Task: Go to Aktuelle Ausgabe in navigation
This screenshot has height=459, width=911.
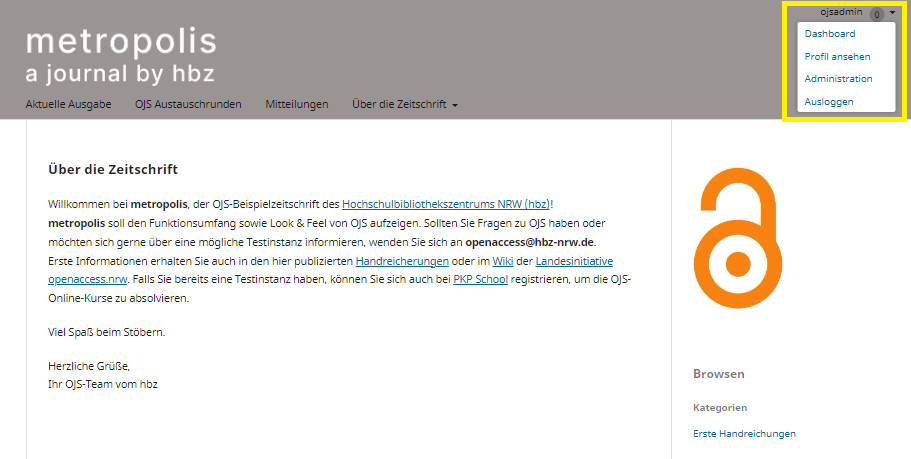Action: [68, 104]
